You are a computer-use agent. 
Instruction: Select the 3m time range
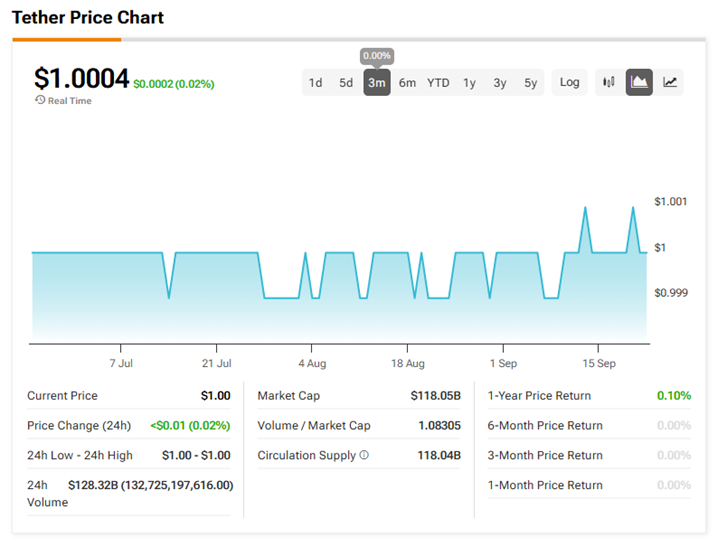coord(377,83)
